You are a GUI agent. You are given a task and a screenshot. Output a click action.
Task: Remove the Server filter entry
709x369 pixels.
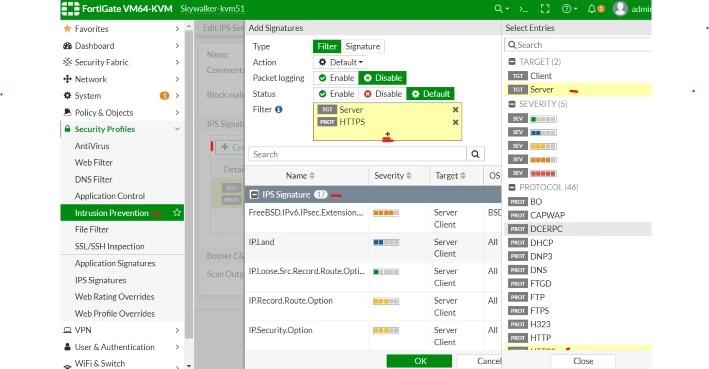click(x=455, y=109)
